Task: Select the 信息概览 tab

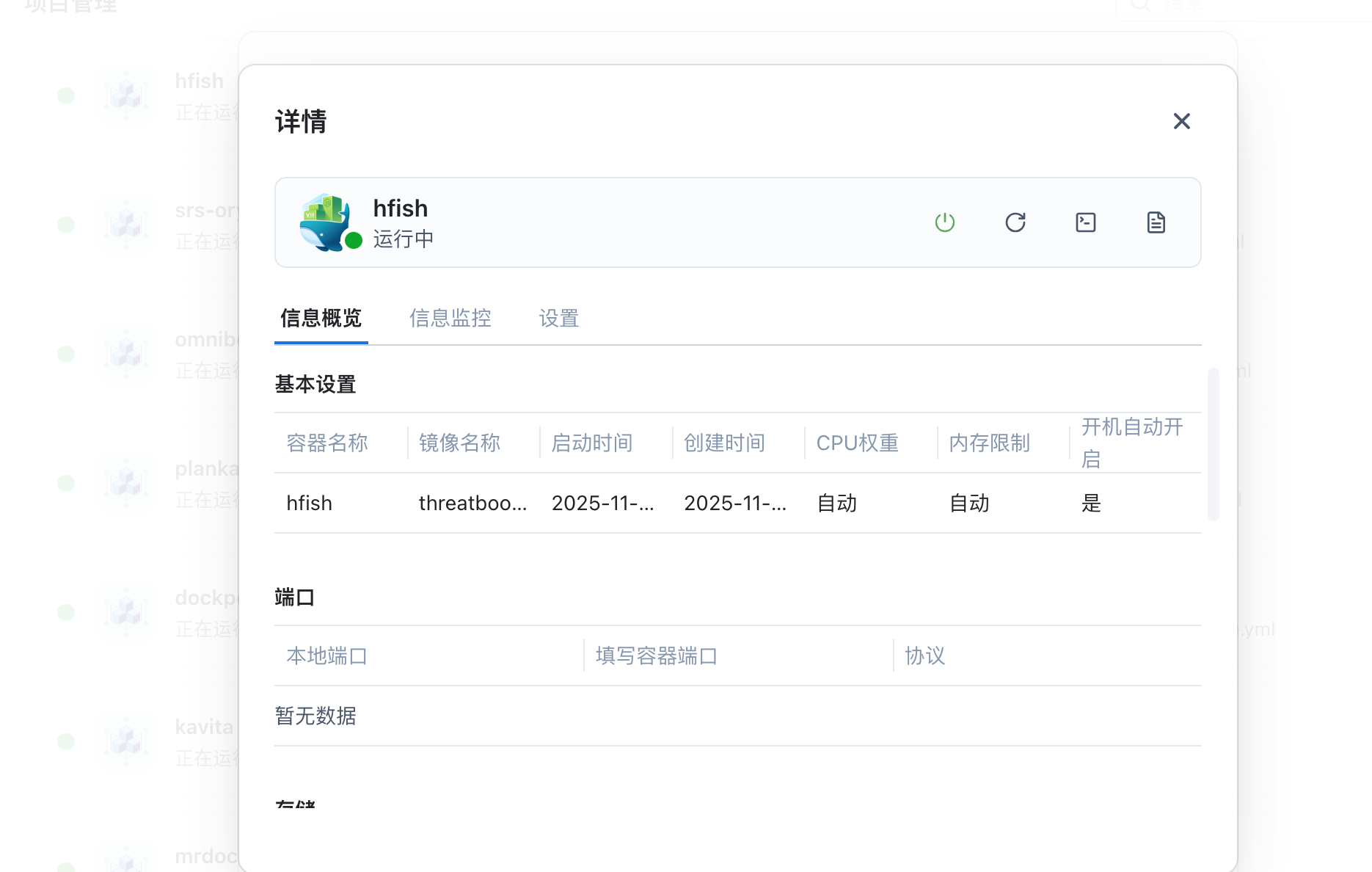Action: pyautogui.click(x=321, y=318)
